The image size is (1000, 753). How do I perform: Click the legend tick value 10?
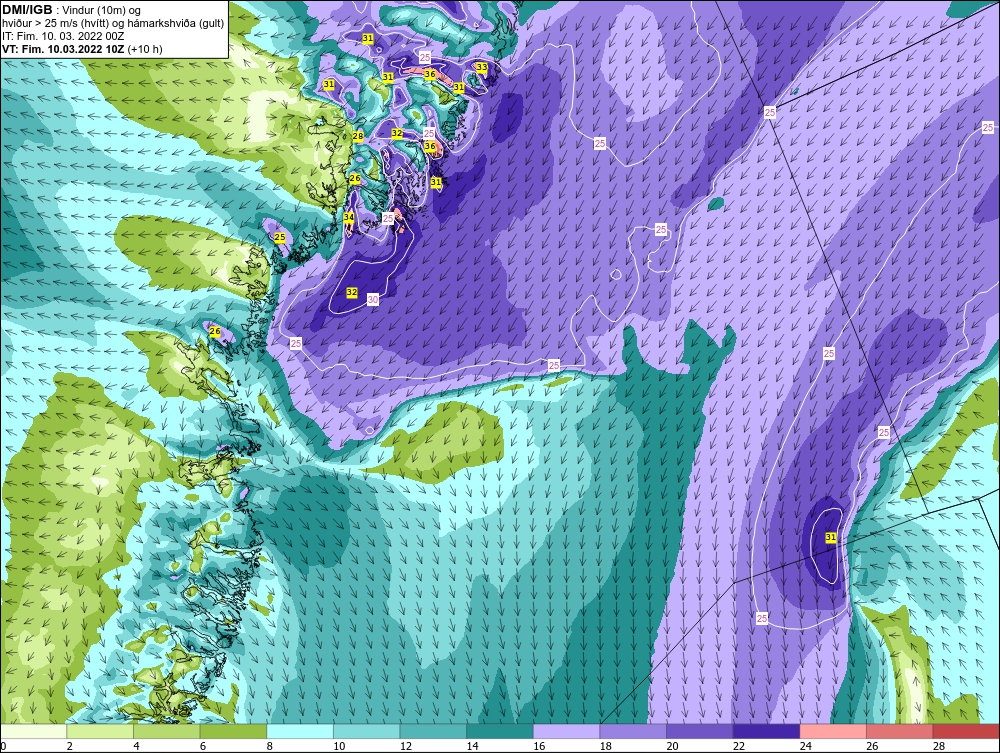[x=339, y=746]
